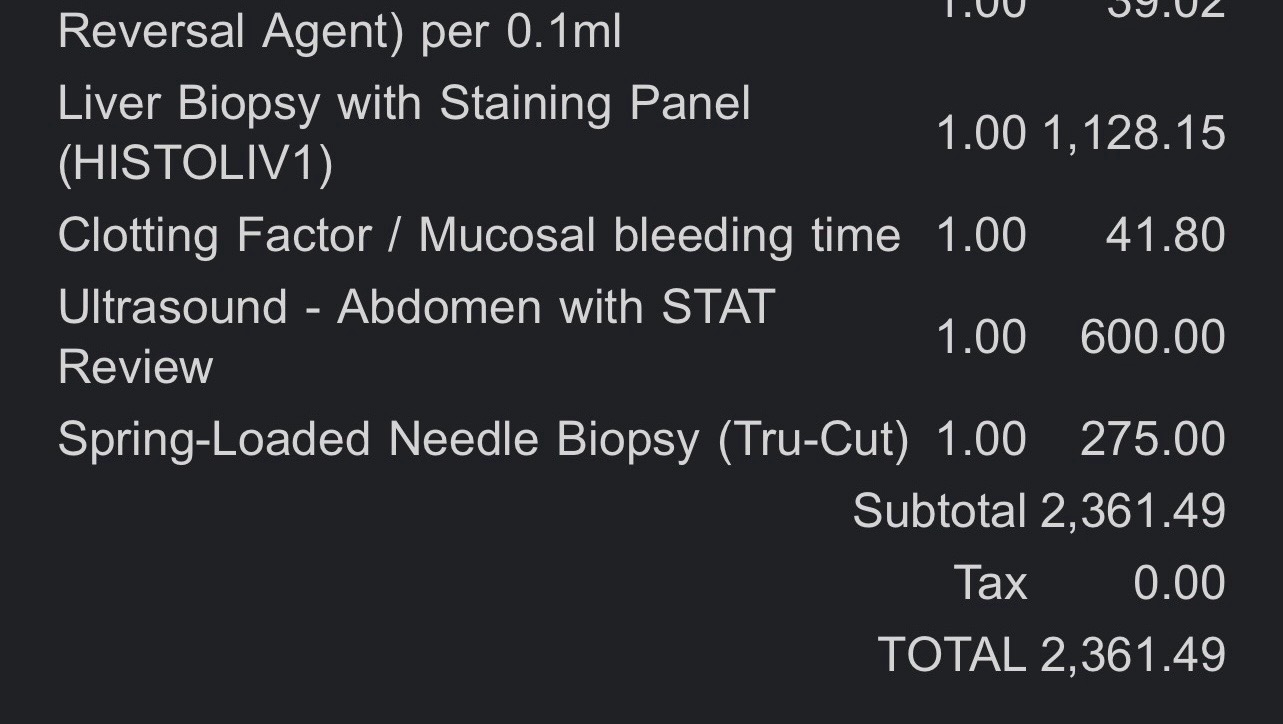Screen dimensions: 1283x724
Task: Click the Subtotal label
Action: (939, 511)
